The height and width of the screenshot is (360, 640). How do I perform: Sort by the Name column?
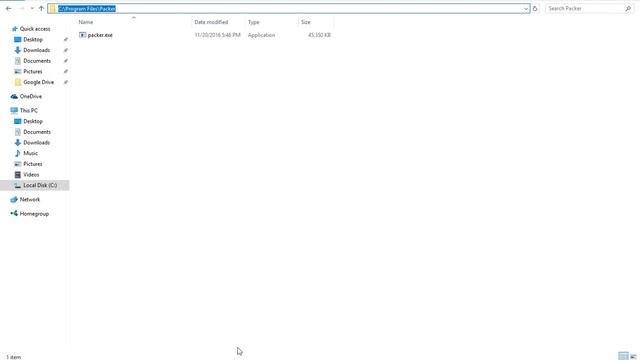[86, 22]
